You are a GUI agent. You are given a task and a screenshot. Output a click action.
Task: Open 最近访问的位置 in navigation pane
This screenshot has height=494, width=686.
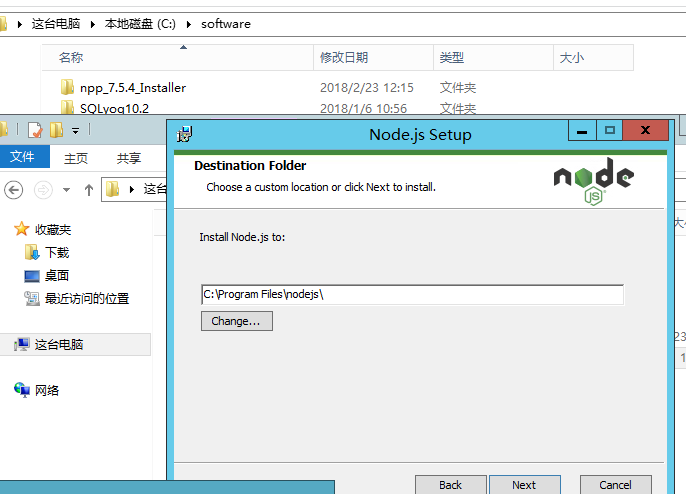click(87, 298)
